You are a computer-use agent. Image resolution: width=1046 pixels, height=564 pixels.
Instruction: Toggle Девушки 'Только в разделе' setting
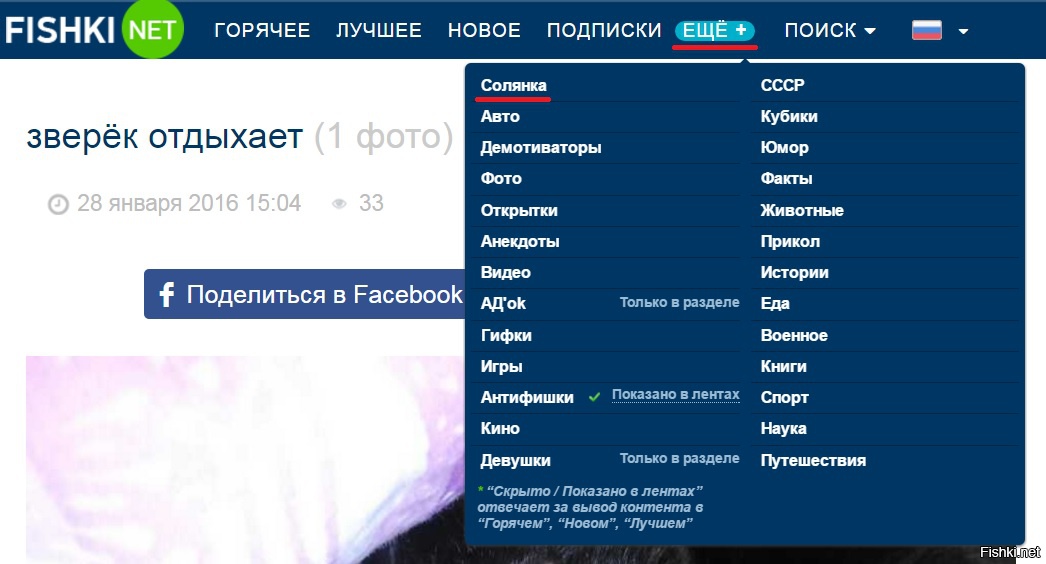pyautogui.click(x=679, y=458)
